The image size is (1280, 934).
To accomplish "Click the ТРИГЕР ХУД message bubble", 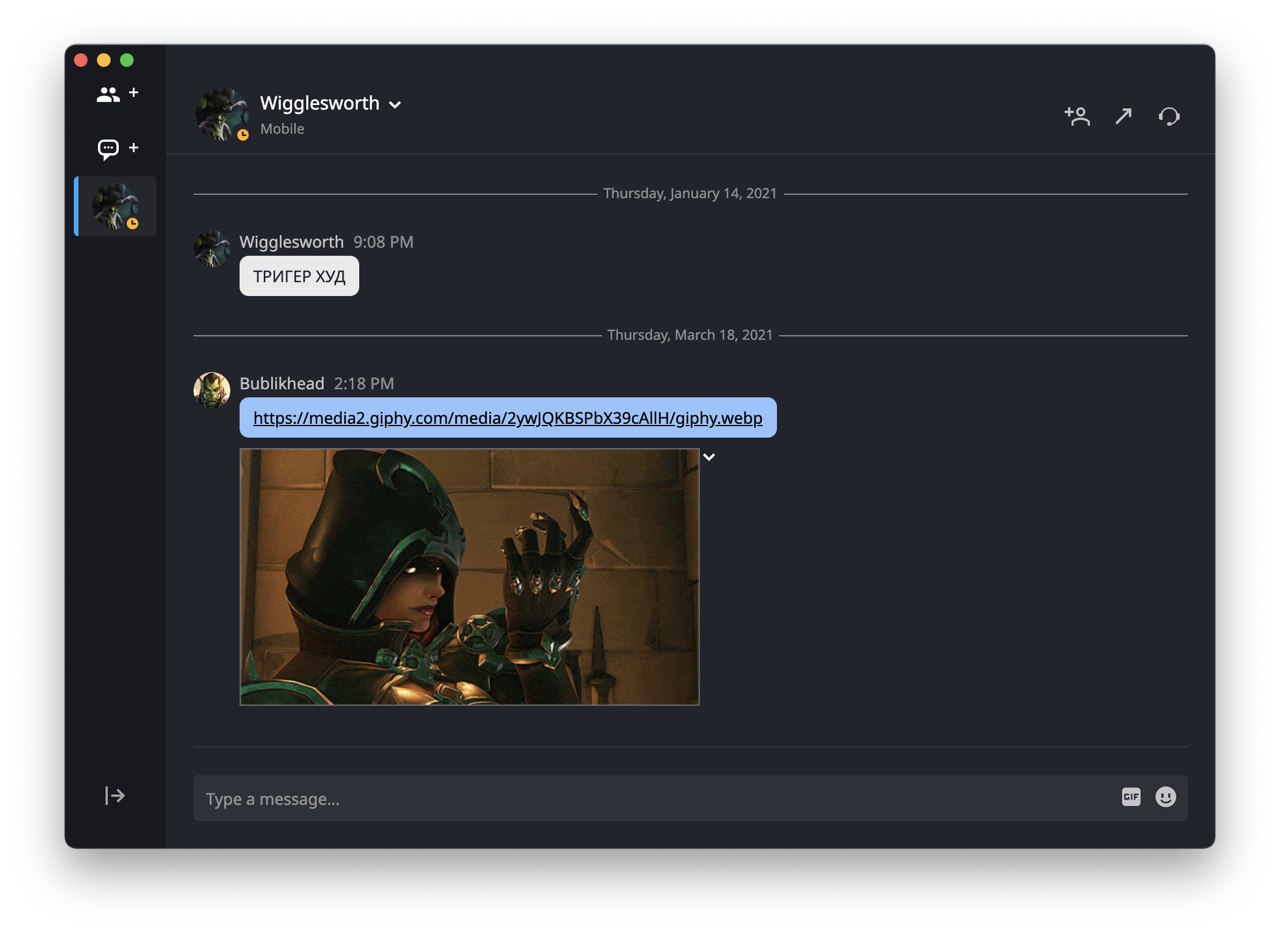I will (x=299, y=276).
